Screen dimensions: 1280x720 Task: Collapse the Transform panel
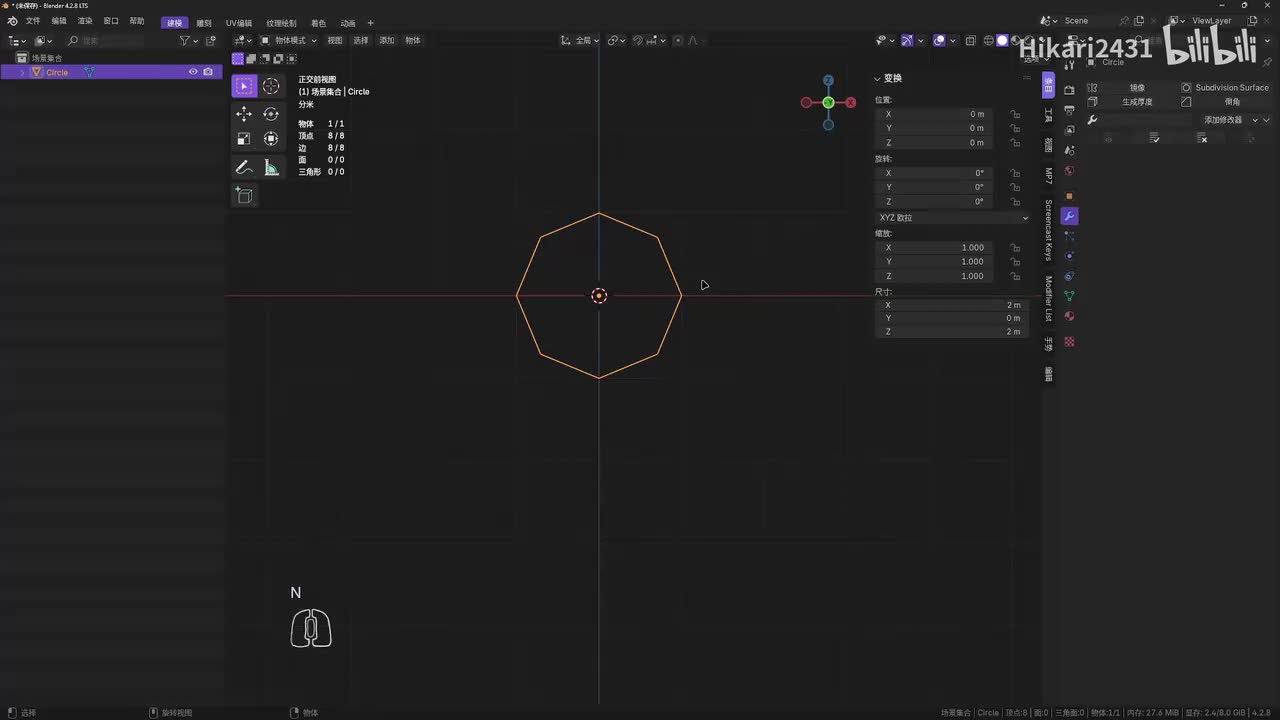pos(877,78)
